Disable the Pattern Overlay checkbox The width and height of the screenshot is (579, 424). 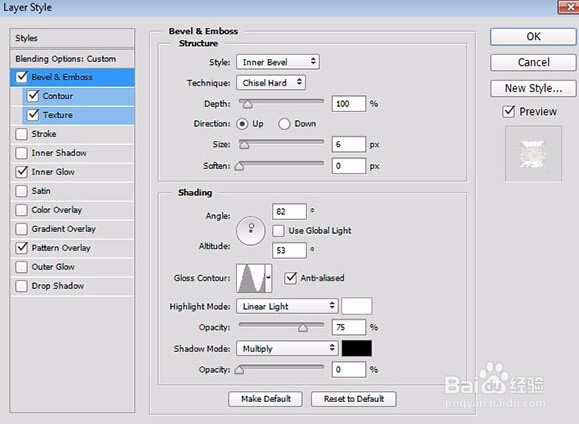21,248
